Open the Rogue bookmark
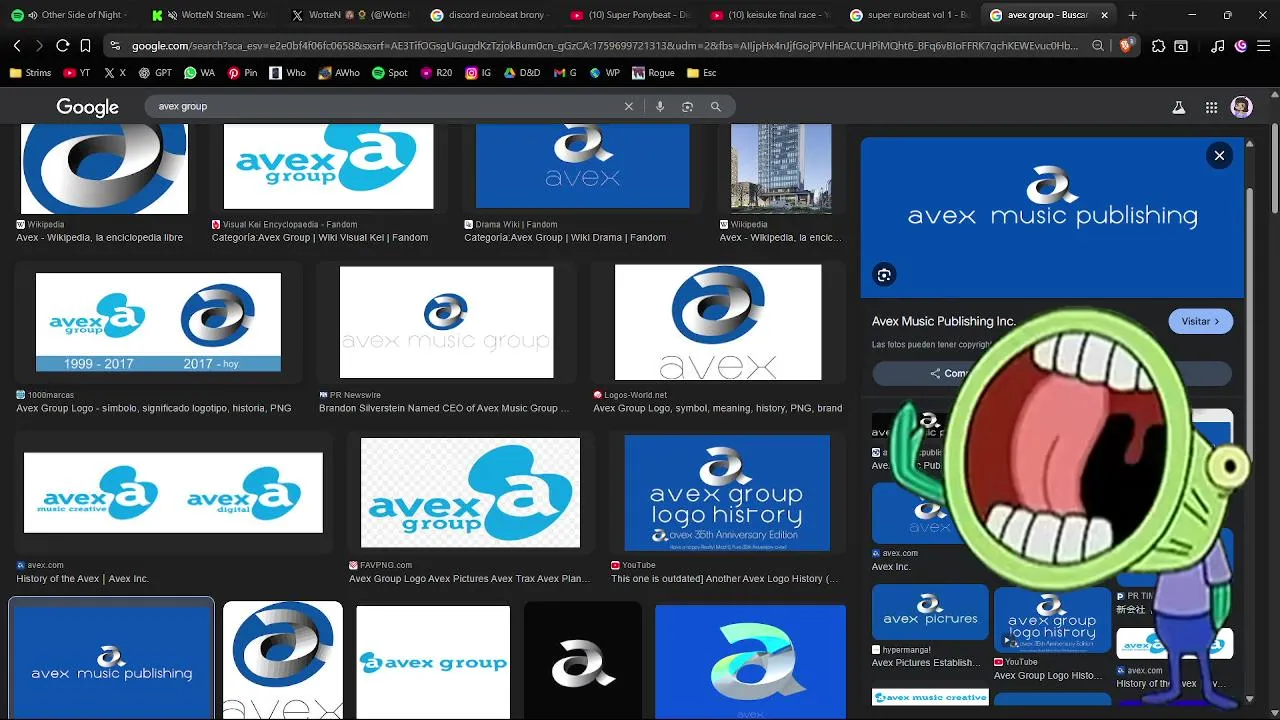 tap(652, 73)
